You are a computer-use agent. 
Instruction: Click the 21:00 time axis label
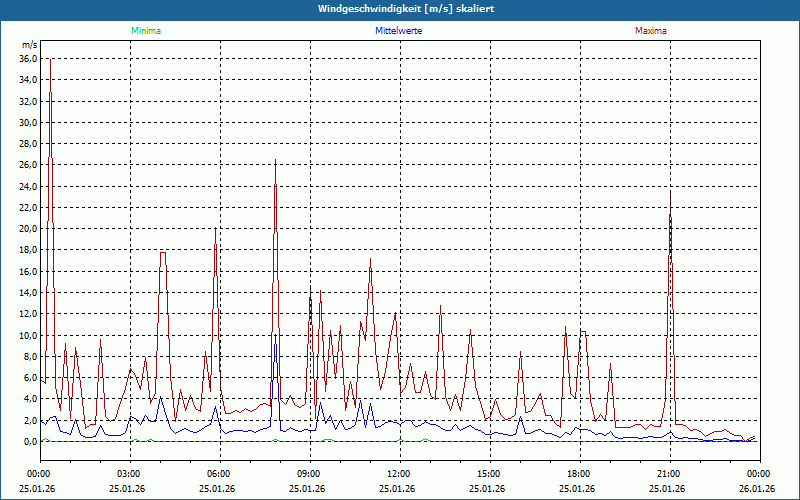[669, 473]
